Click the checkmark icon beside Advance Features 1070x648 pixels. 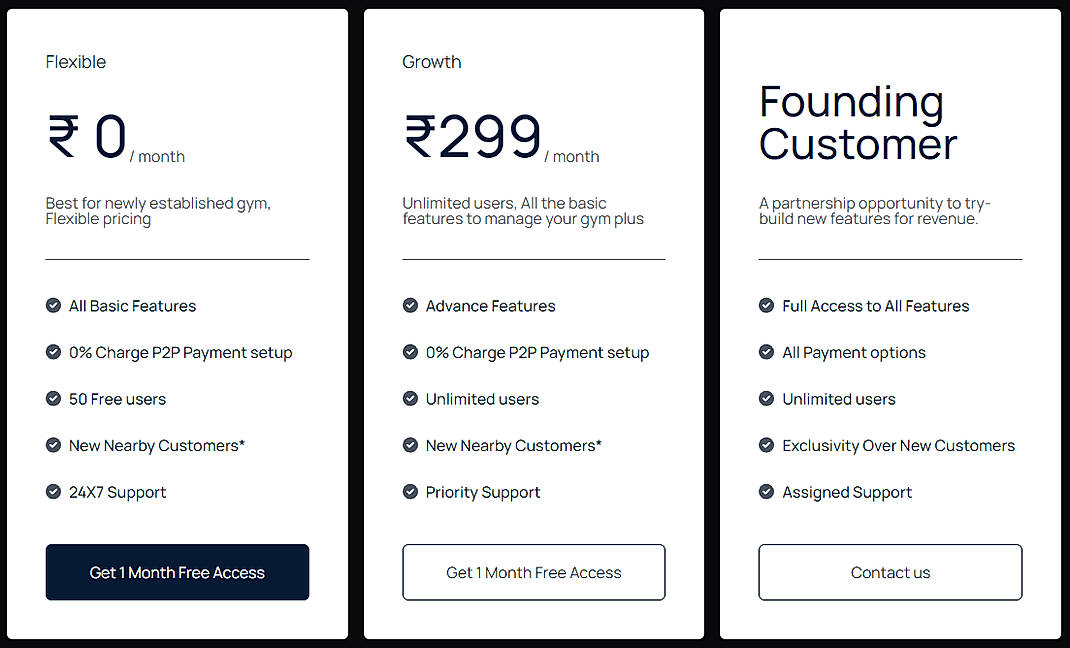[410, 306]
